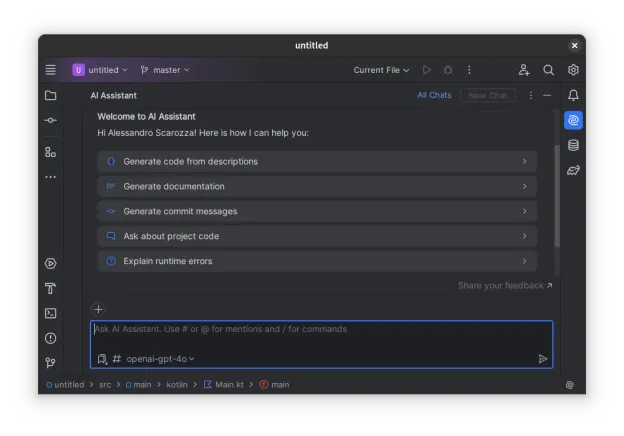Open the Git tool window
The width and height of the screenshot is (624, 436).
pos(50,363)
